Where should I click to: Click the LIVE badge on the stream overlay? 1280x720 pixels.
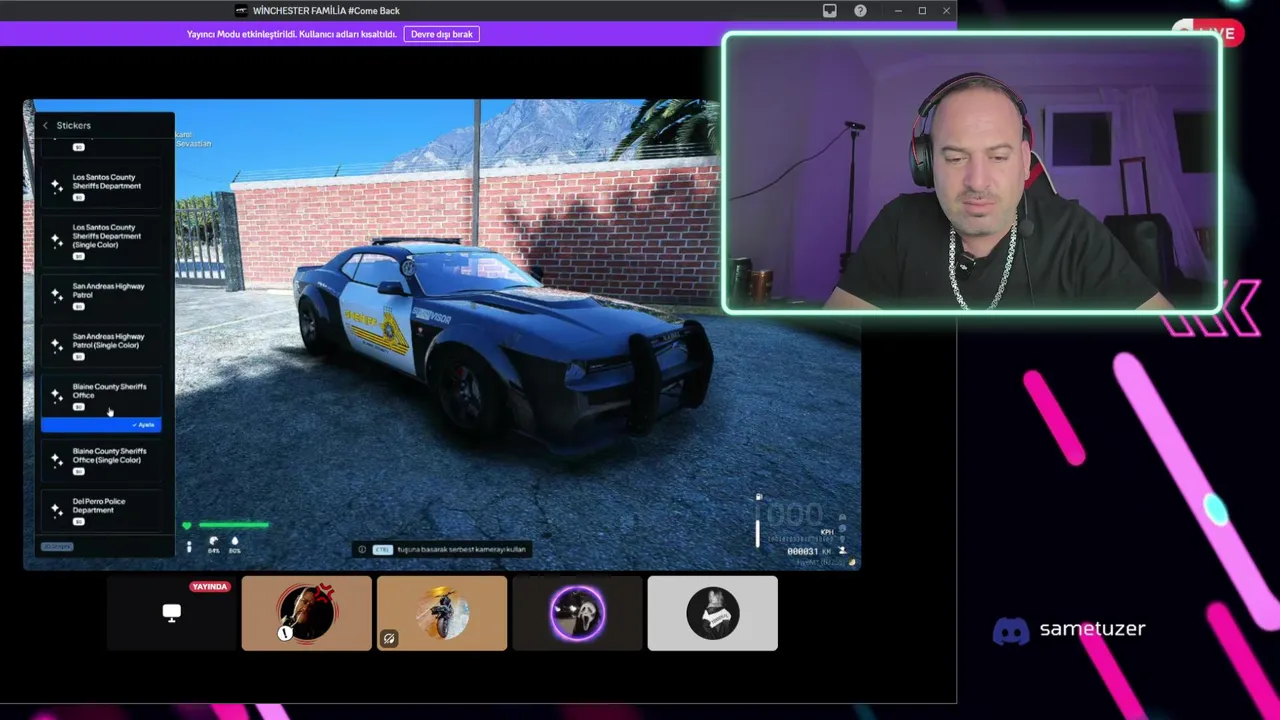(x=1208, y=33)
